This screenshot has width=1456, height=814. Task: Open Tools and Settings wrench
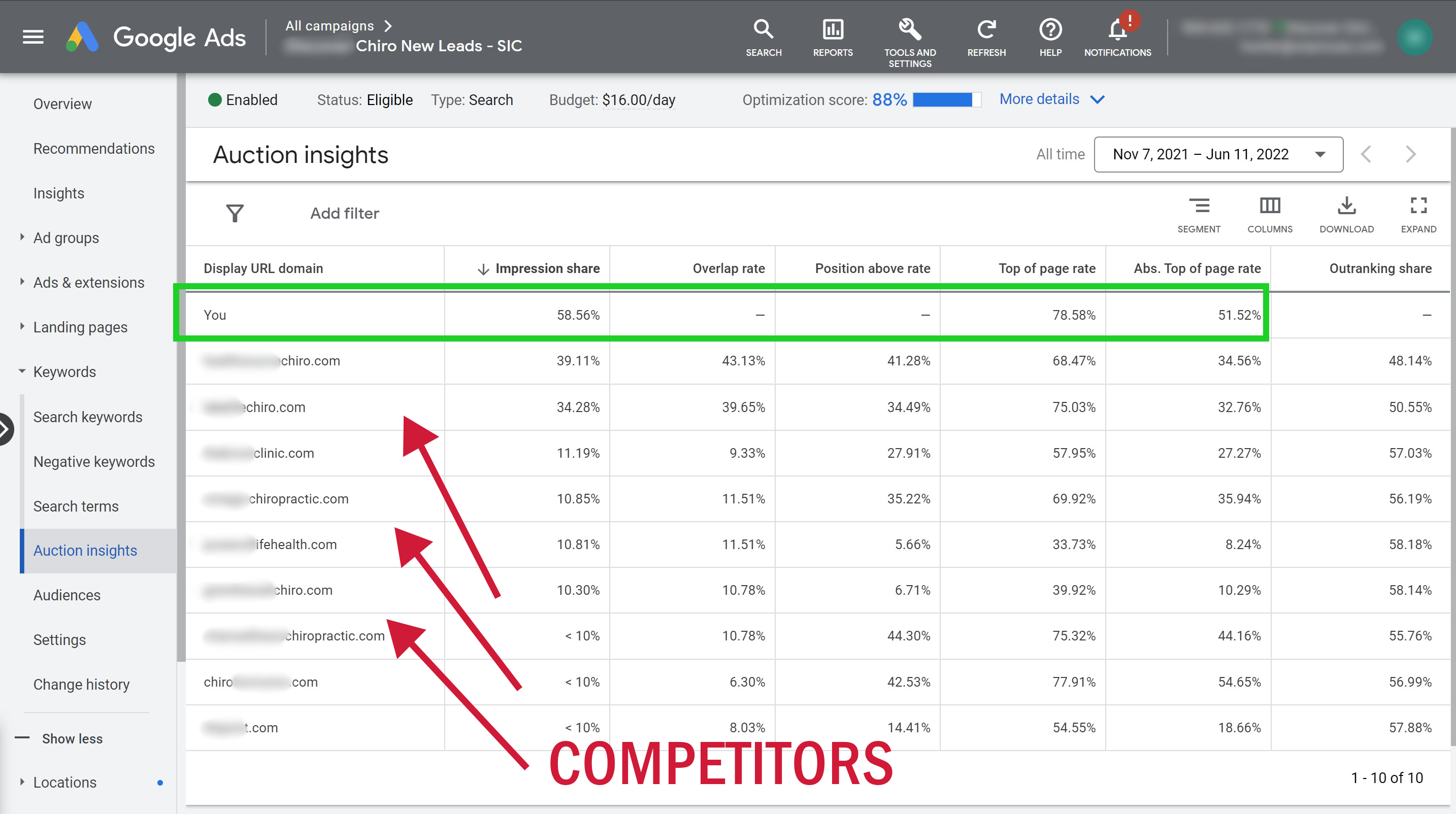pos(909,29)
